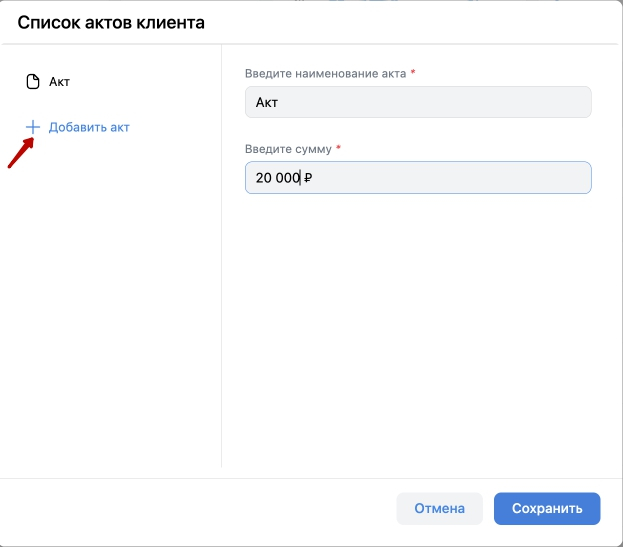The height and width of the screenshot is (547, 623).
Task: Click the Акт text inside name field
Action: click(x=266, y=102)
